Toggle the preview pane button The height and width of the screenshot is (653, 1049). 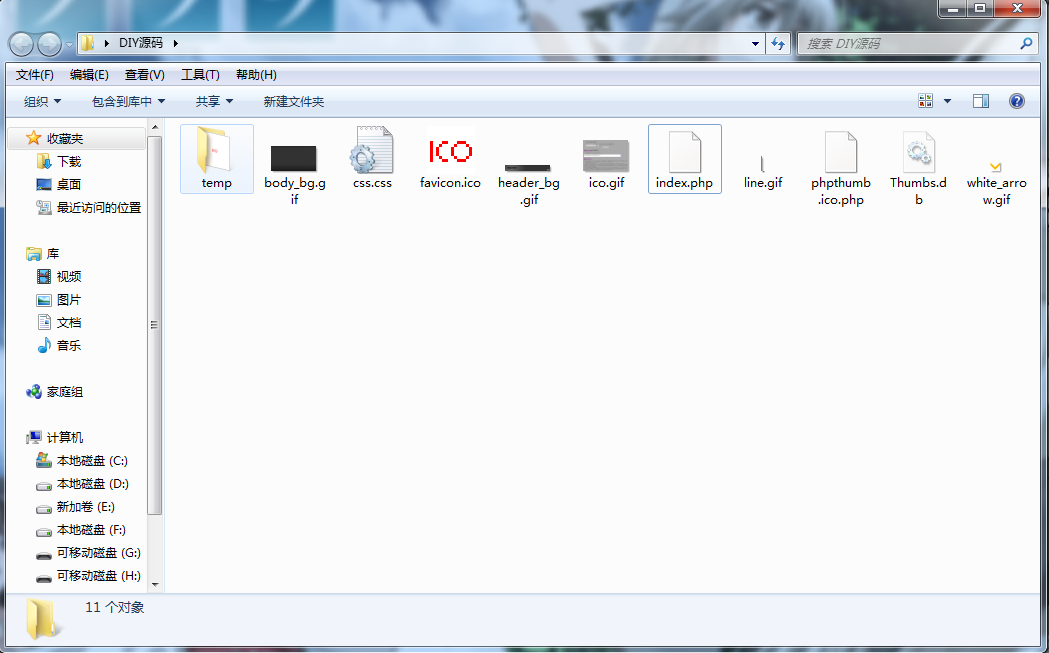981,101
